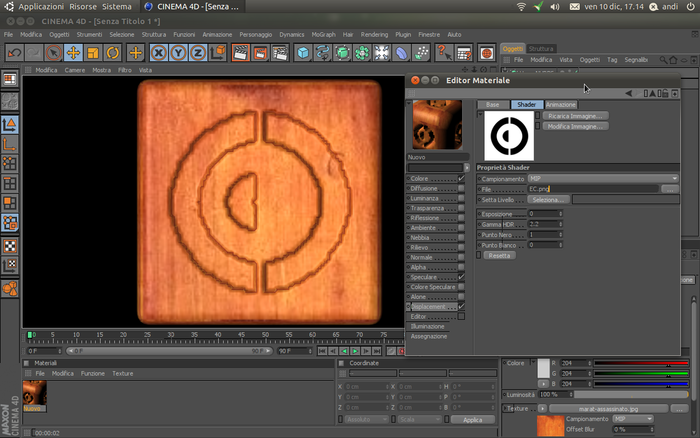The height and width of the screenshot is (438, 700).
Task: Select the Move tool in toolbar
Action: pyautogui.click(x=73, y=53)
